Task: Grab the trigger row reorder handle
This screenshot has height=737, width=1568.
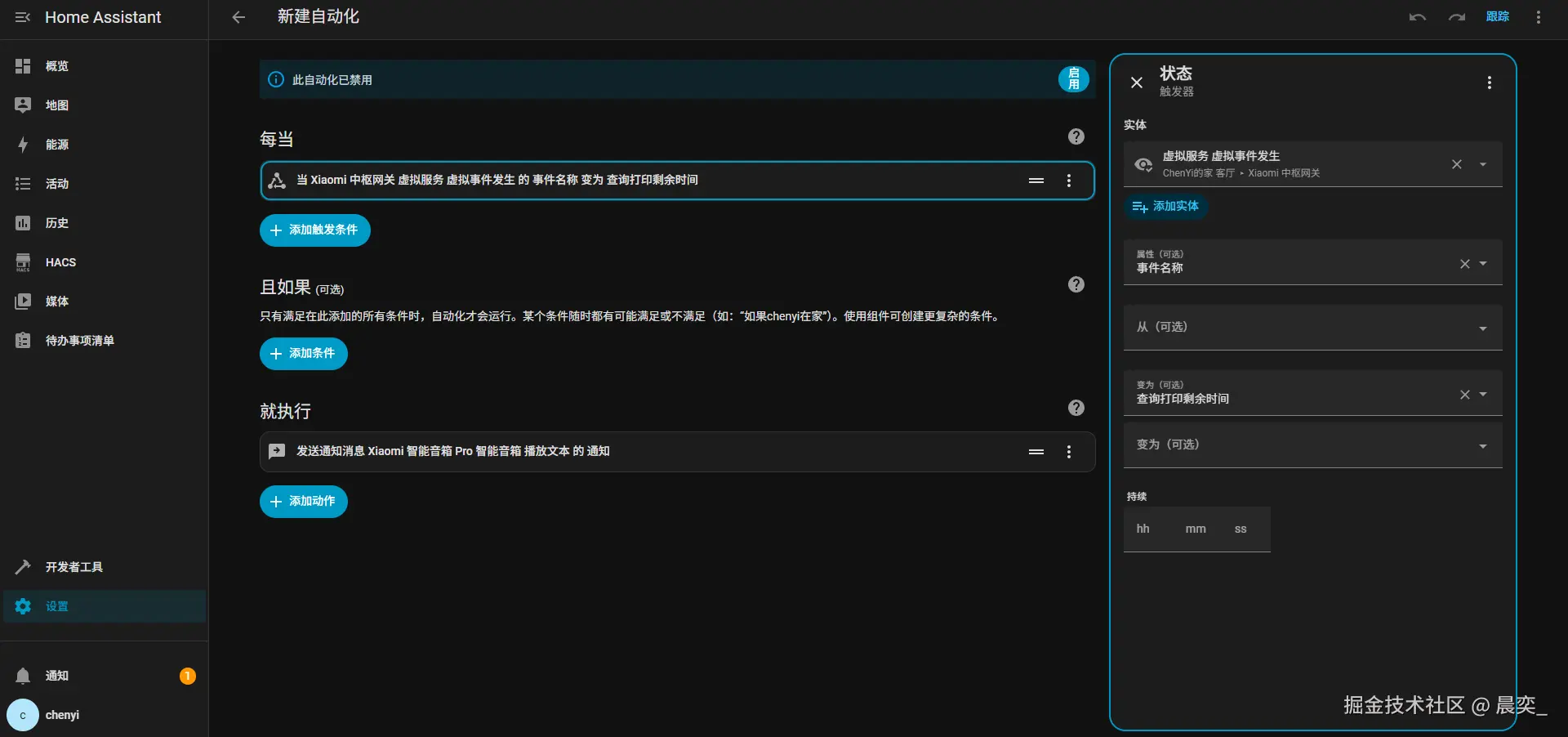Action: point(1036,181)
